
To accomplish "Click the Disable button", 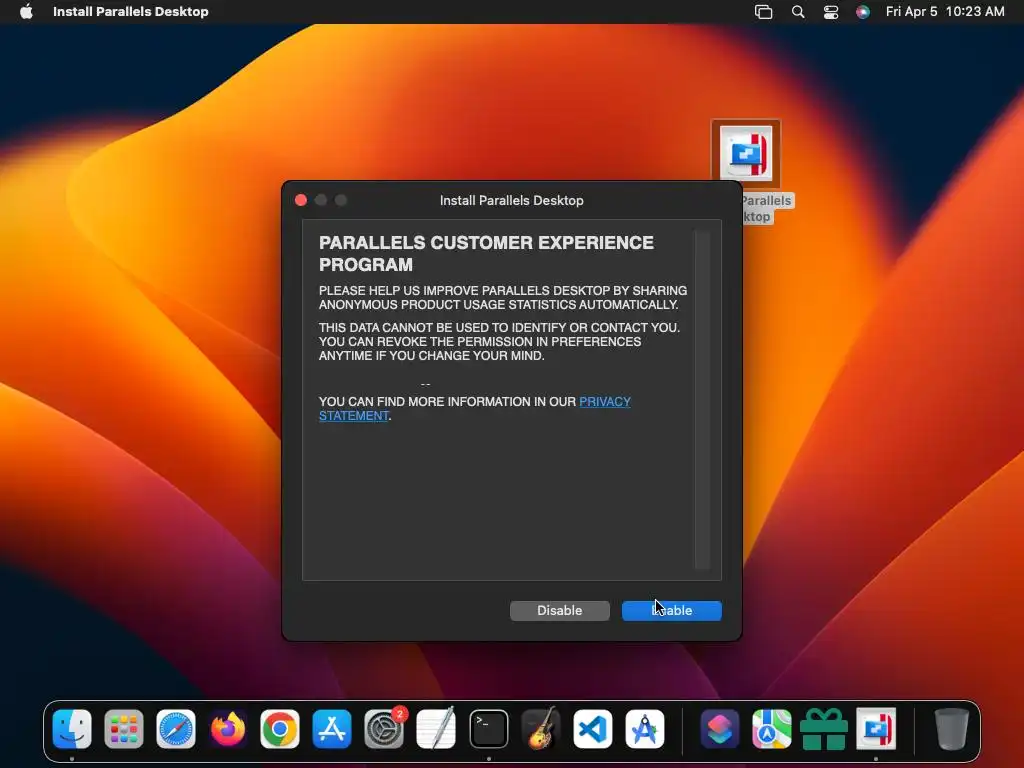I will pos(560,611).
